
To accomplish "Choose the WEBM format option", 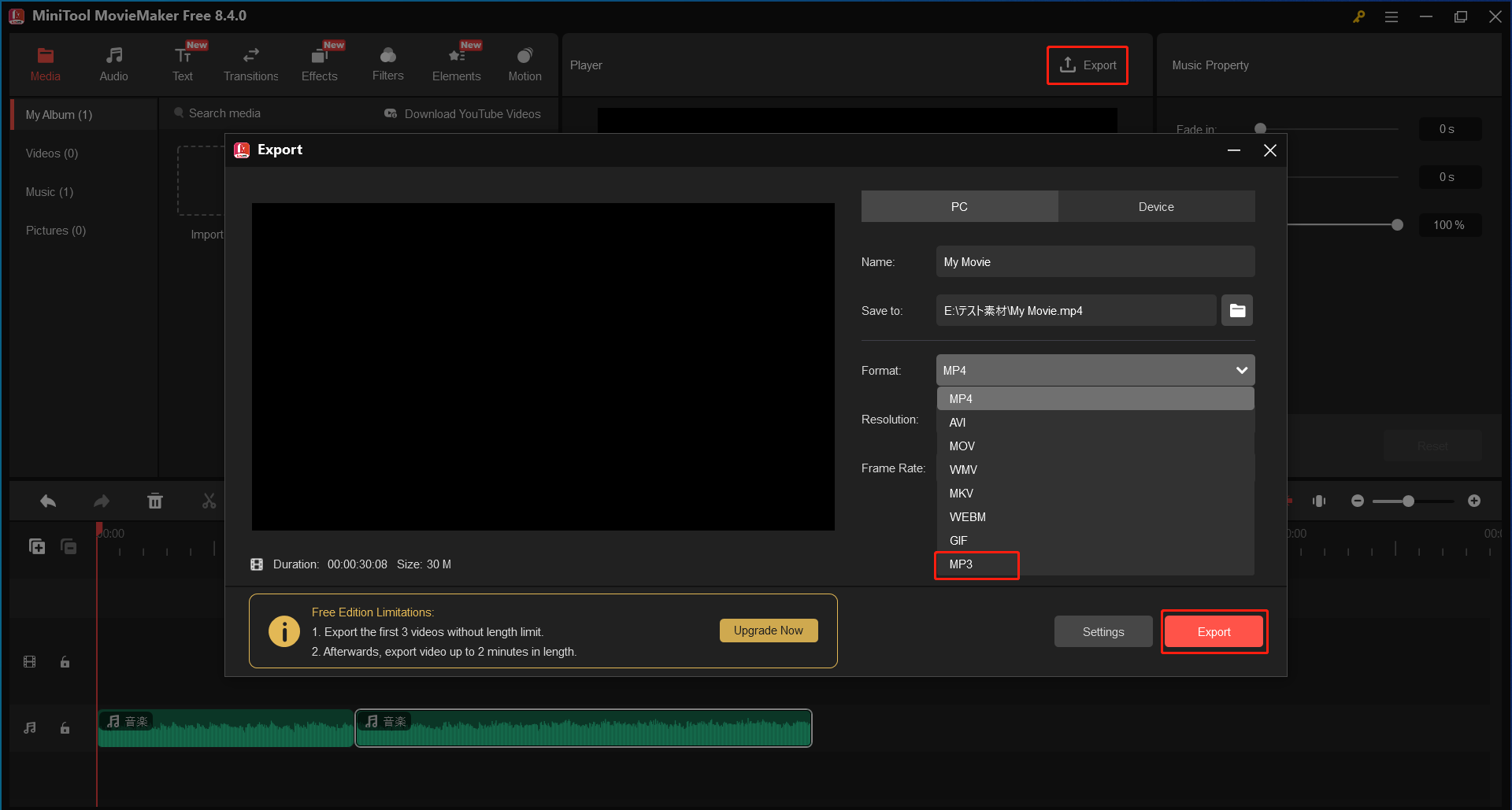I will click(967, 516).
